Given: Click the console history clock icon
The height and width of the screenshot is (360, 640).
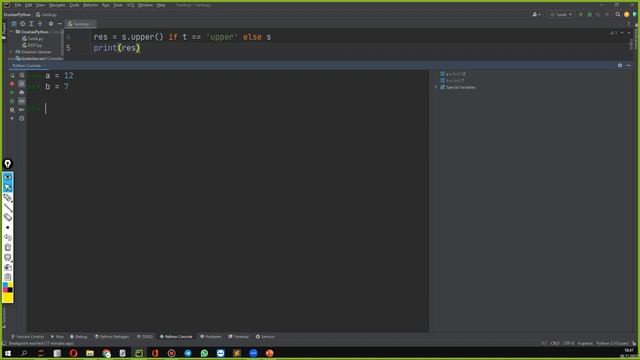Looking at the screenshot, I should coord(22,118).
